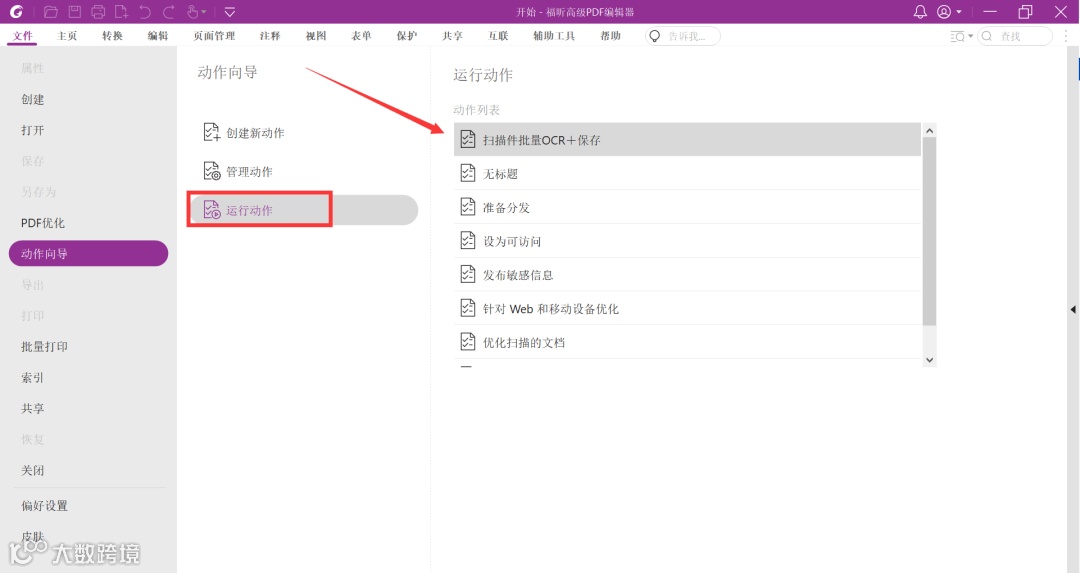
Task: Open 皮肤 in the file sidebar
Action: pyautogui.click(x=32, y=536)
